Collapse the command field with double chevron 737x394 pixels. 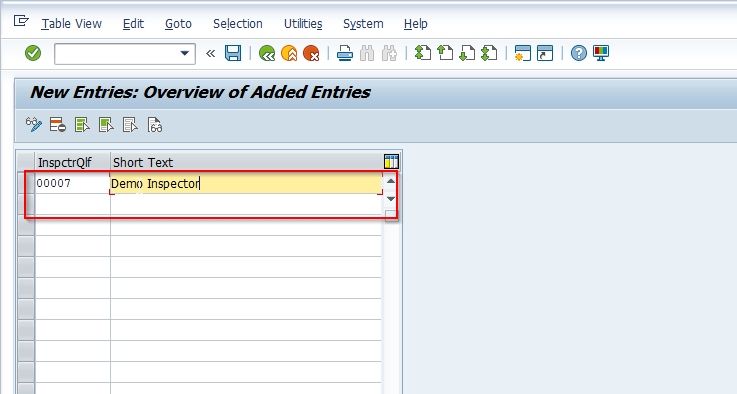pos(211,53)
